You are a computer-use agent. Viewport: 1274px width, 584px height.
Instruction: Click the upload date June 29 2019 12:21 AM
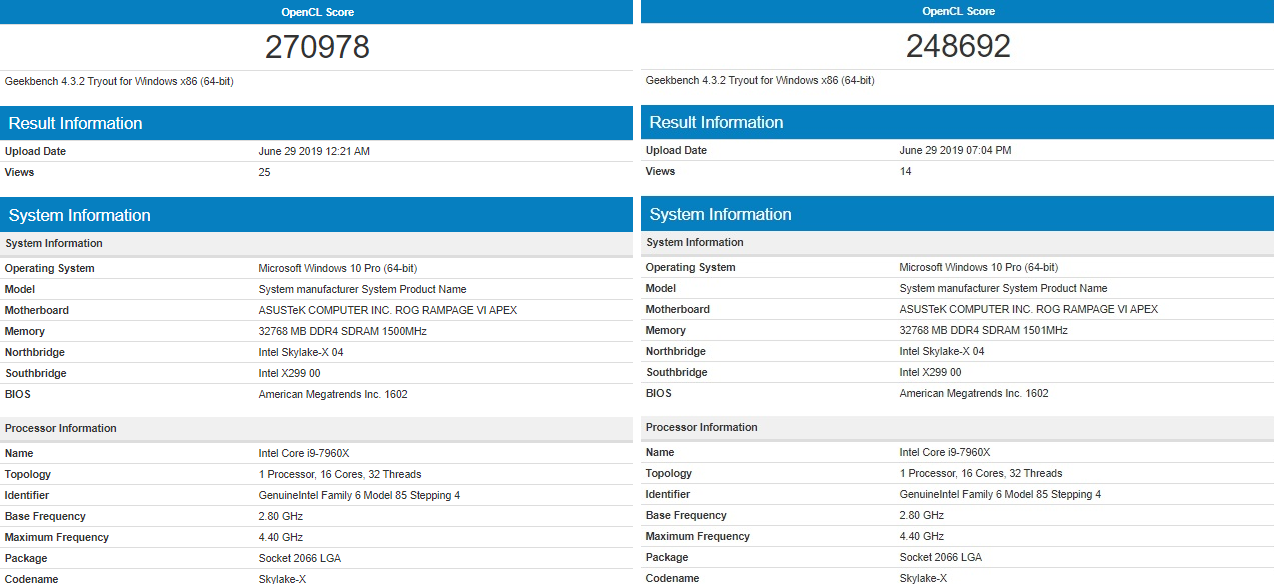[314, 151]
